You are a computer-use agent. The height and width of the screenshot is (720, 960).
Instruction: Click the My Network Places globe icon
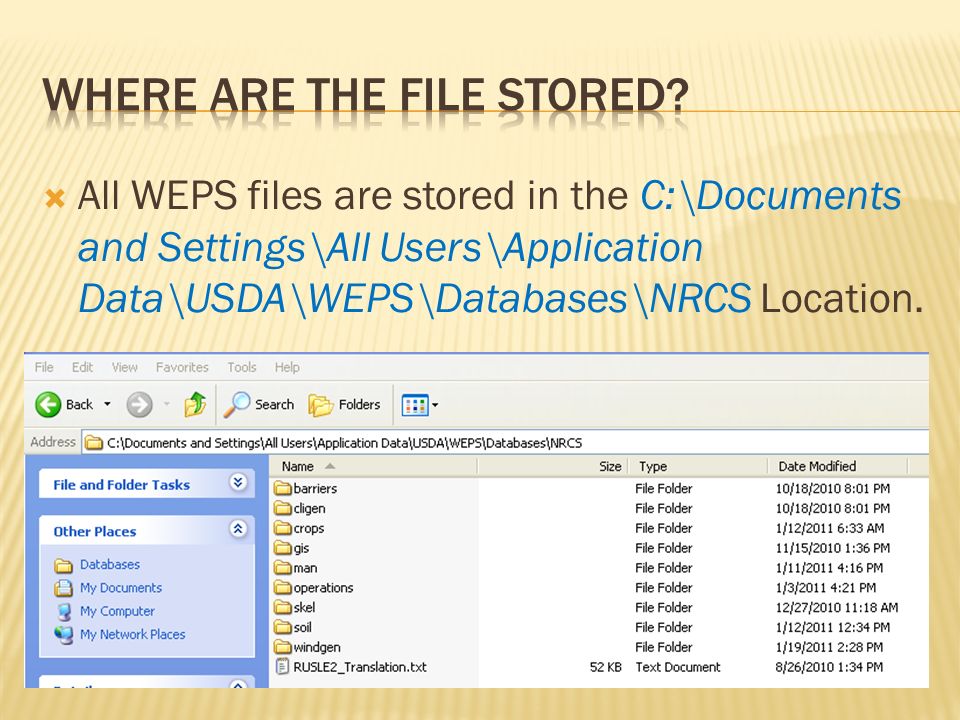(63, 635)
